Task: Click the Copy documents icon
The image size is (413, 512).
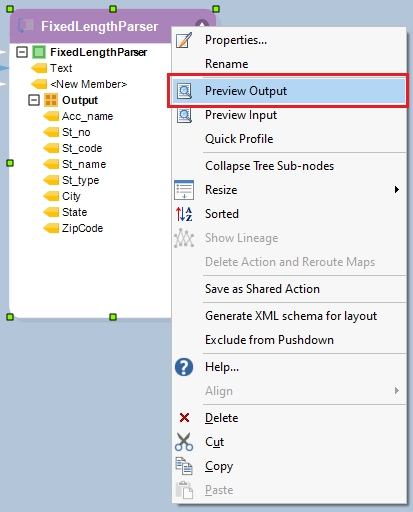Action: 184,466
